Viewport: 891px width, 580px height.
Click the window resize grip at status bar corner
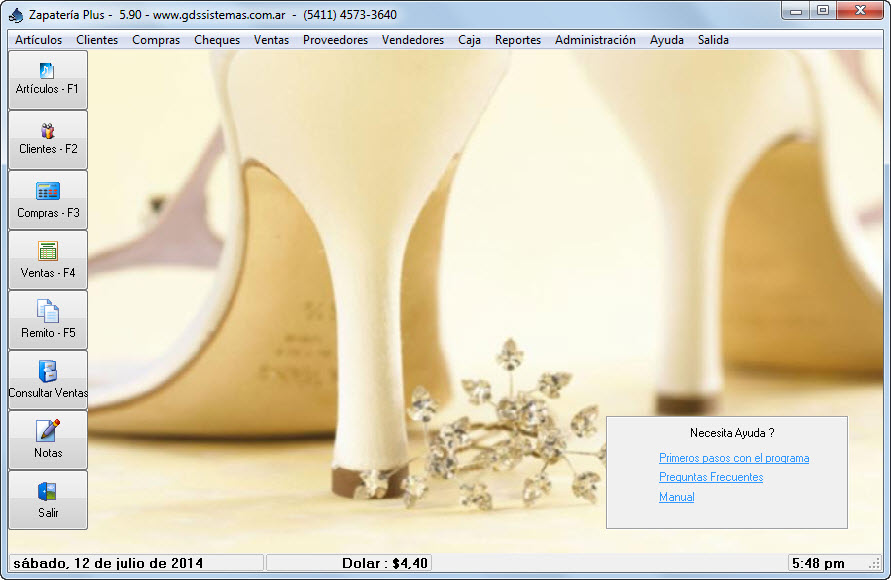[x=875, y=564]
